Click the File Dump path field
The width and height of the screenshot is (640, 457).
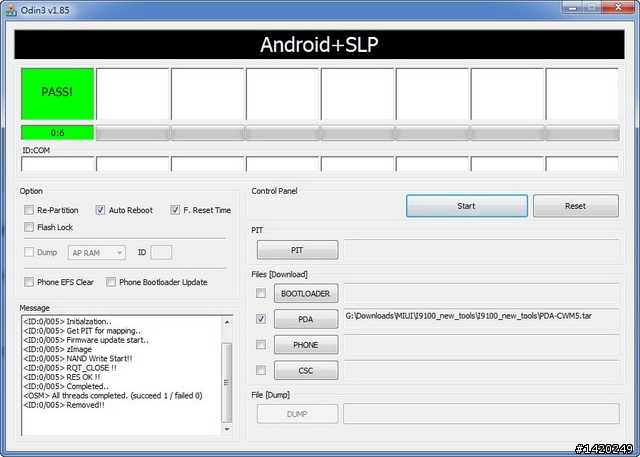click(481, 414)
